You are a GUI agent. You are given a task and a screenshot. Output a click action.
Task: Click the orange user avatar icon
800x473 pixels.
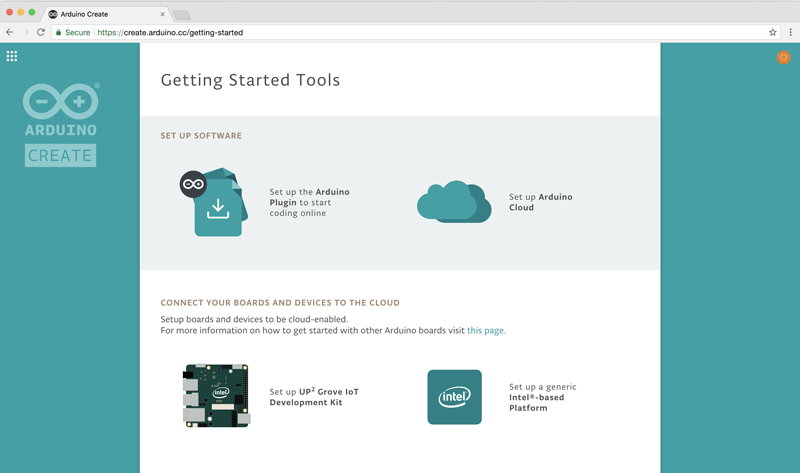click(x=783, y=58)
